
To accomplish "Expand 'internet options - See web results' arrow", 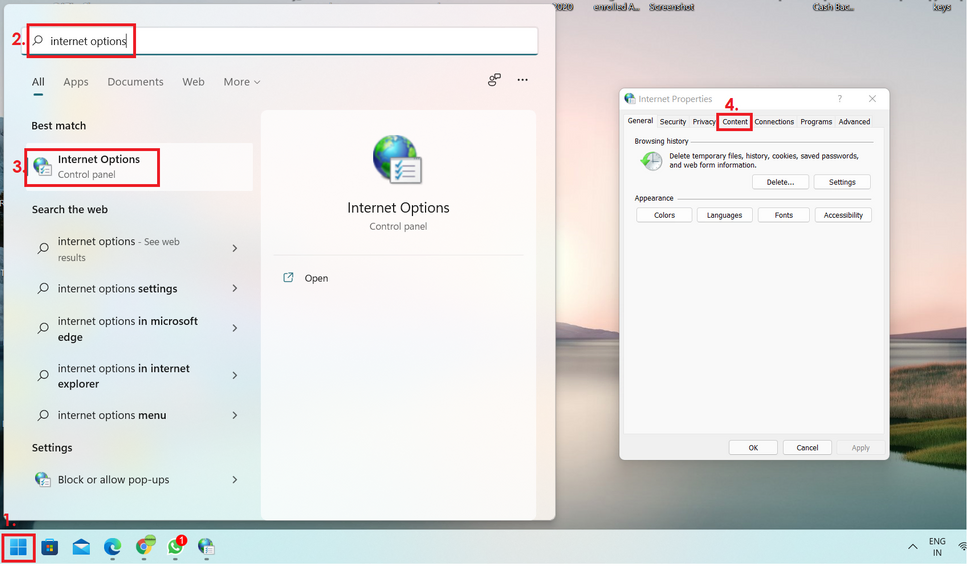I will [x=235, y=248].
